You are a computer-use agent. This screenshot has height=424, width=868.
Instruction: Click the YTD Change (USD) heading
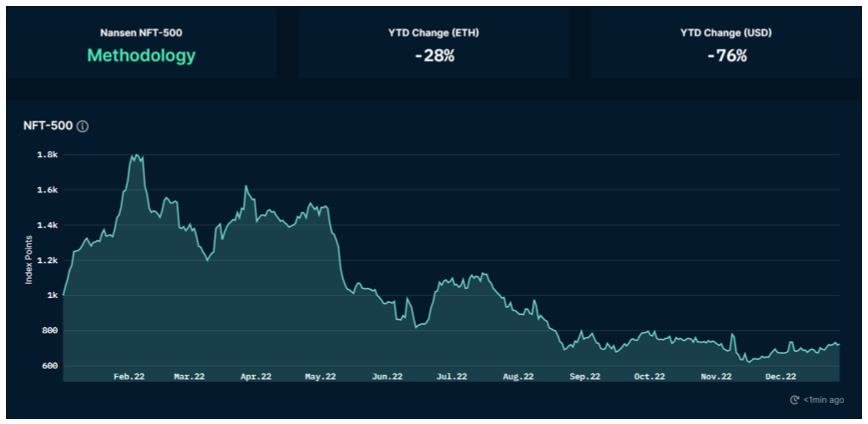(x=726, y=33)
